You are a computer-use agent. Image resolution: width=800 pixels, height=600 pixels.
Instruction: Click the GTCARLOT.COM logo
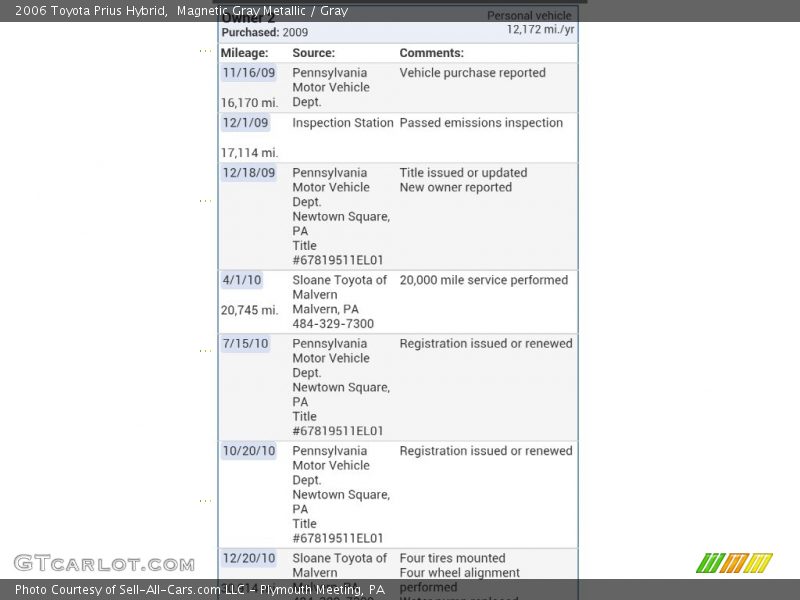point(104,564)
